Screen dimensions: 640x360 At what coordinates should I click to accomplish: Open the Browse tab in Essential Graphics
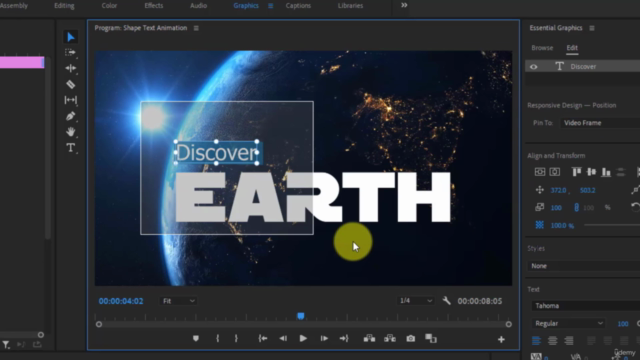[x=542, y=48]
